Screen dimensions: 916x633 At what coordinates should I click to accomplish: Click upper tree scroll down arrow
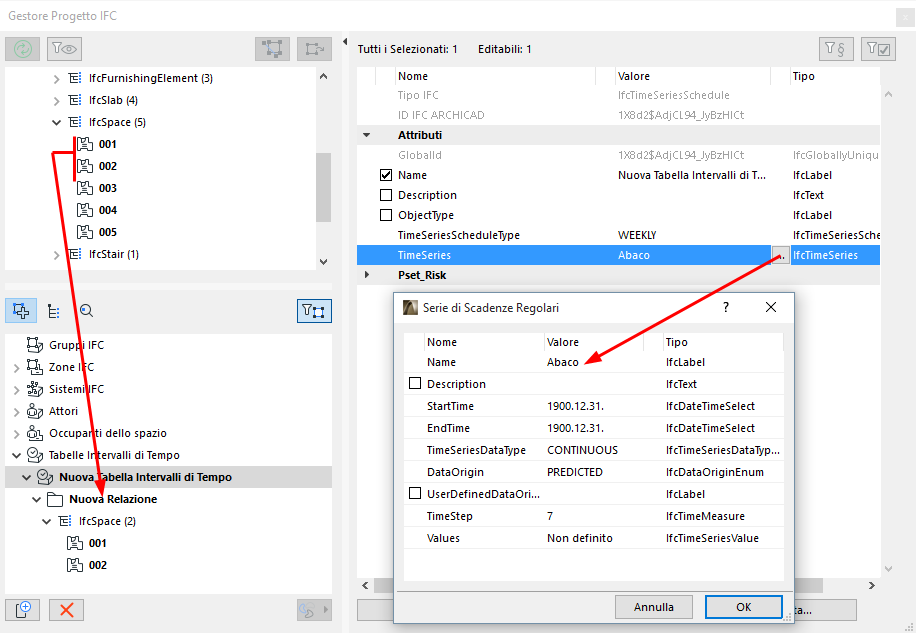[324, 262]
